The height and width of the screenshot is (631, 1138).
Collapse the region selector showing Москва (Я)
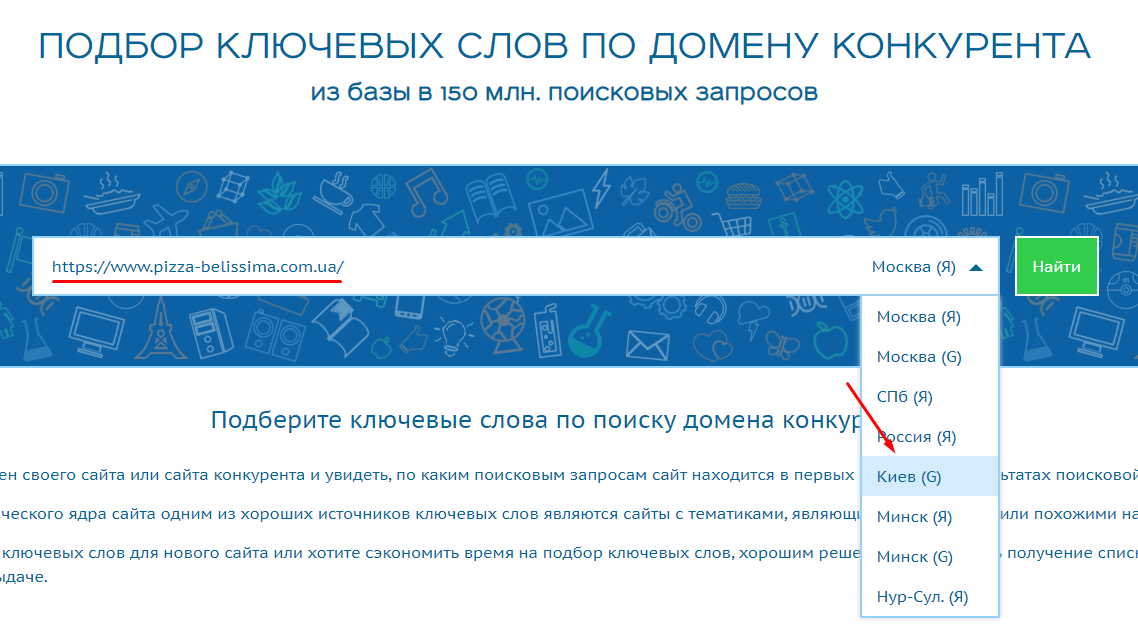point(914,267)
